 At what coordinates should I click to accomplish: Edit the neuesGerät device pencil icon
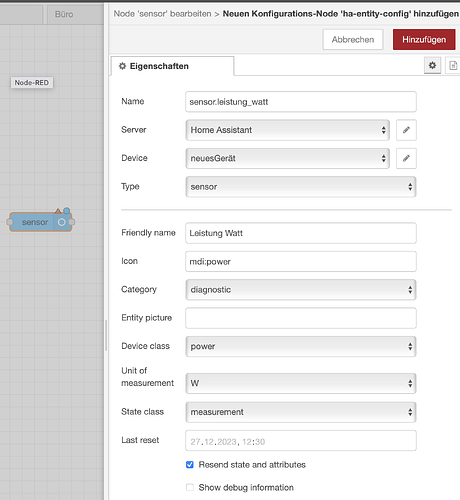coord(406,158)
